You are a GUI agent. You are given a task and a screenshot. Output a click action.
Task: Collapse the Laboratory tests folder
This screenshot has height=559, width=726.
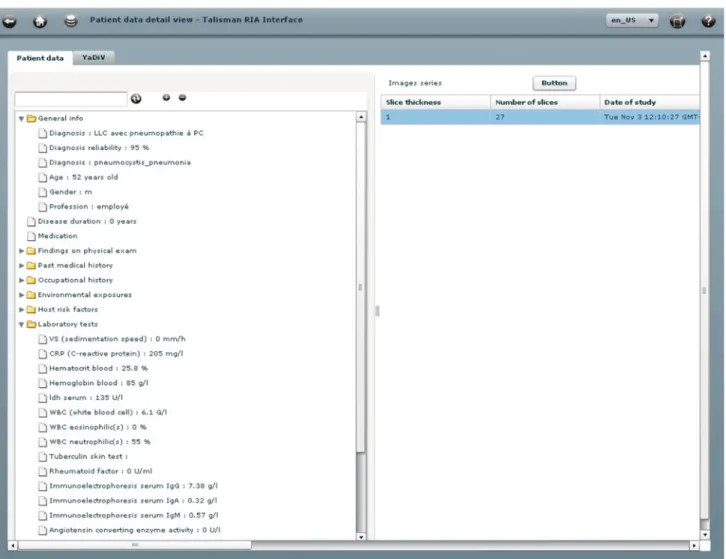(x=21, y=325)
